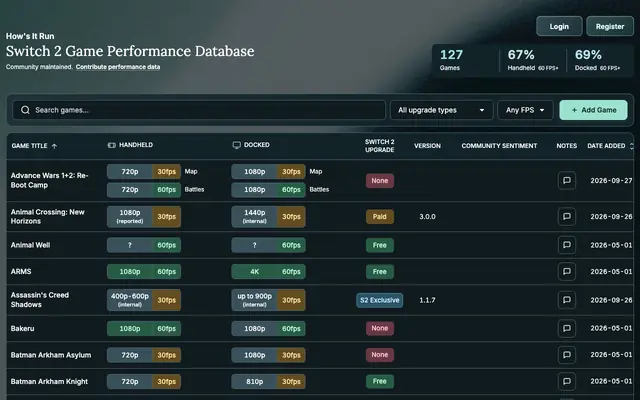Click the Handheld console icon in header
640x400 pixels.
tap(111, 145)
